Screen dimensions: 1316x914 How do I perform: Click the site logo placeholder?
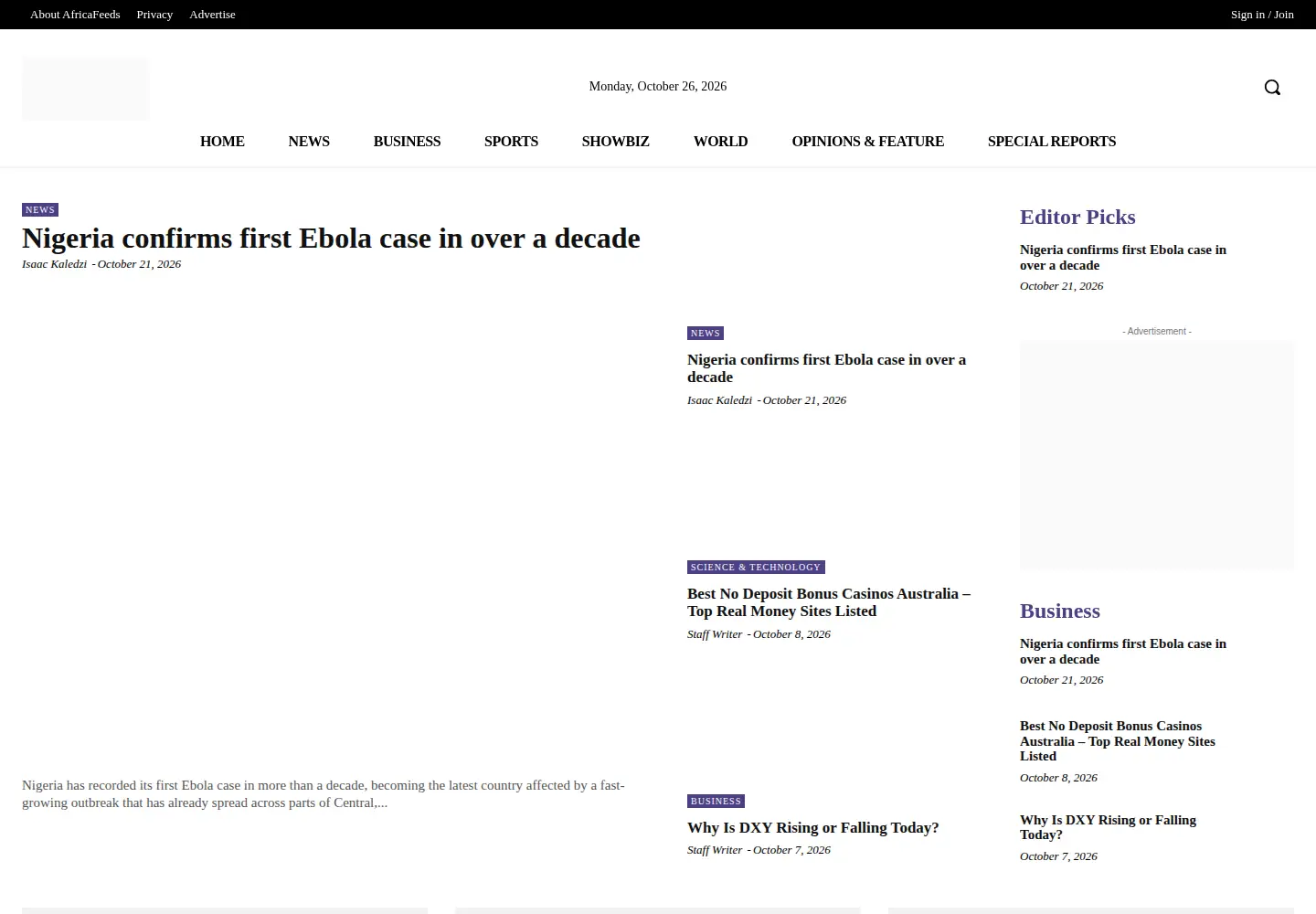click(x=86, y=89)
